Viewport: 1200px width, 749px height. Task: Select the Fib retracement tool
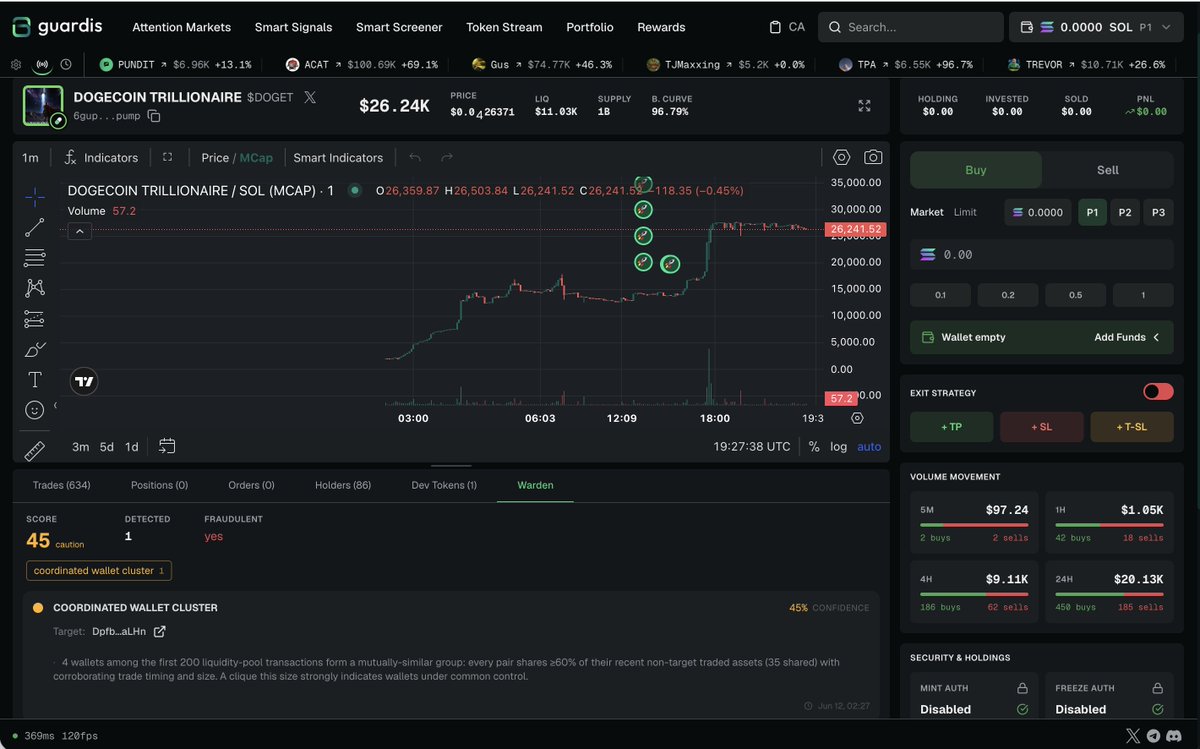click(x=35, y=258)
